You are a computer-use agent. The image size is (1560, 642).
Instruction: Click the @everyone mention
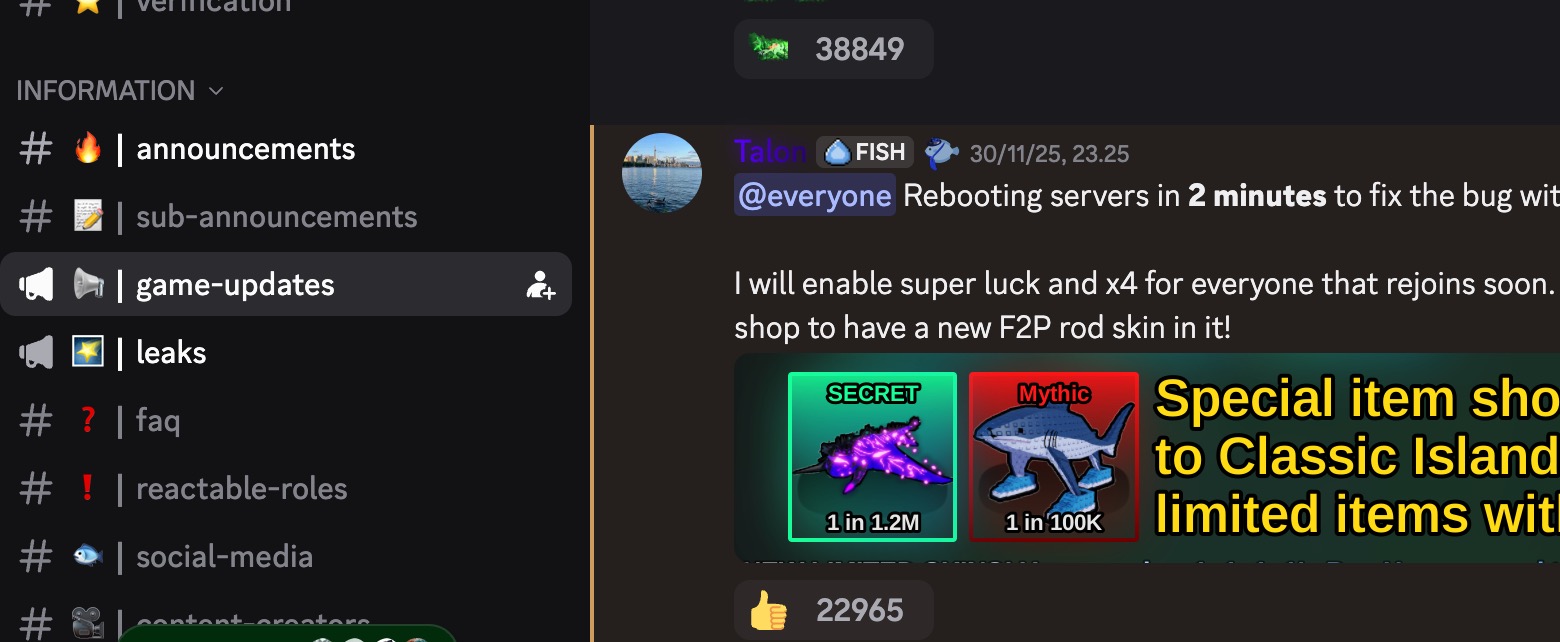click(815, 195)
